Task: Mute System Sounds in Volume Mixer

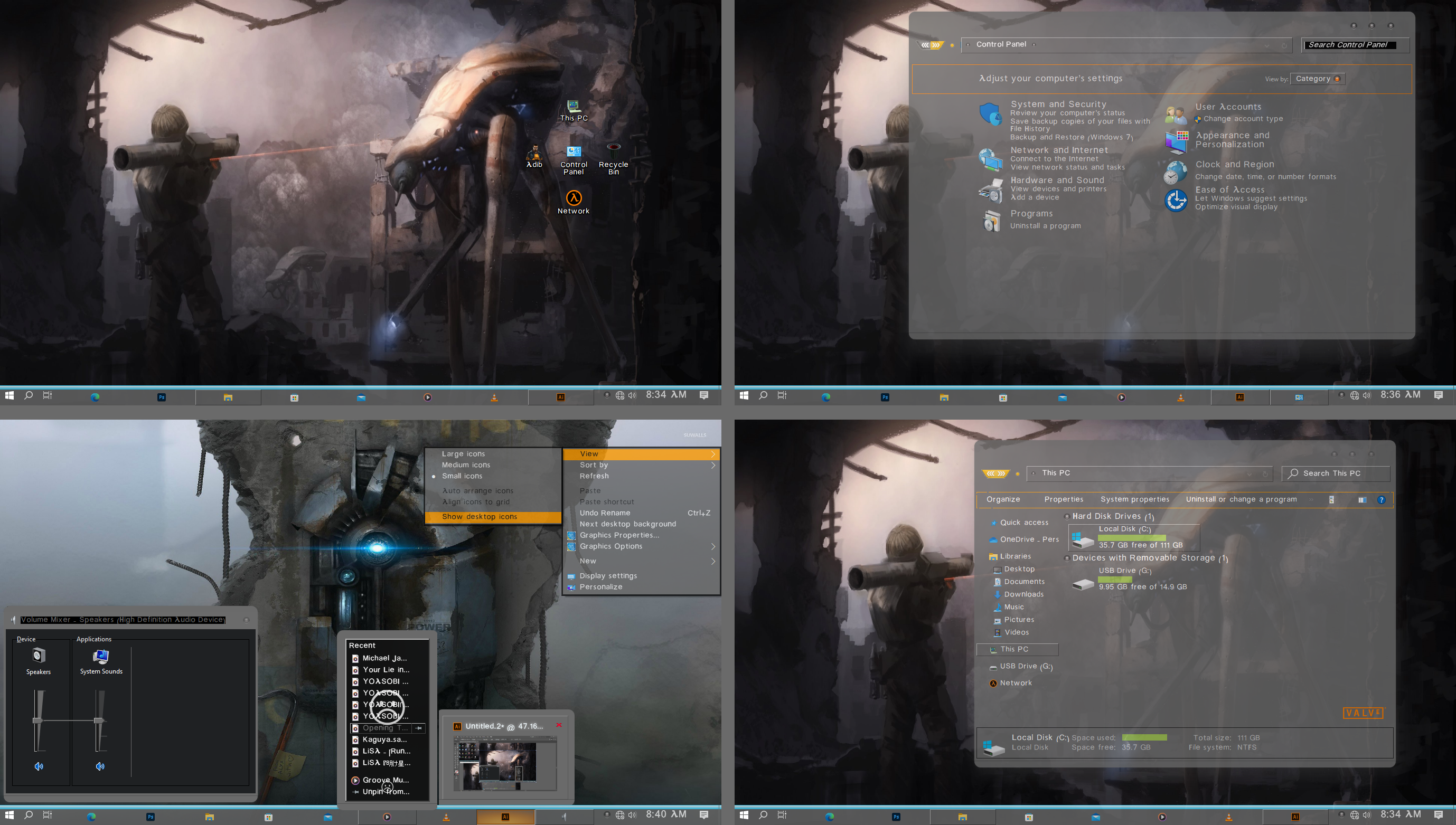Action: click(x=100, y=766)
